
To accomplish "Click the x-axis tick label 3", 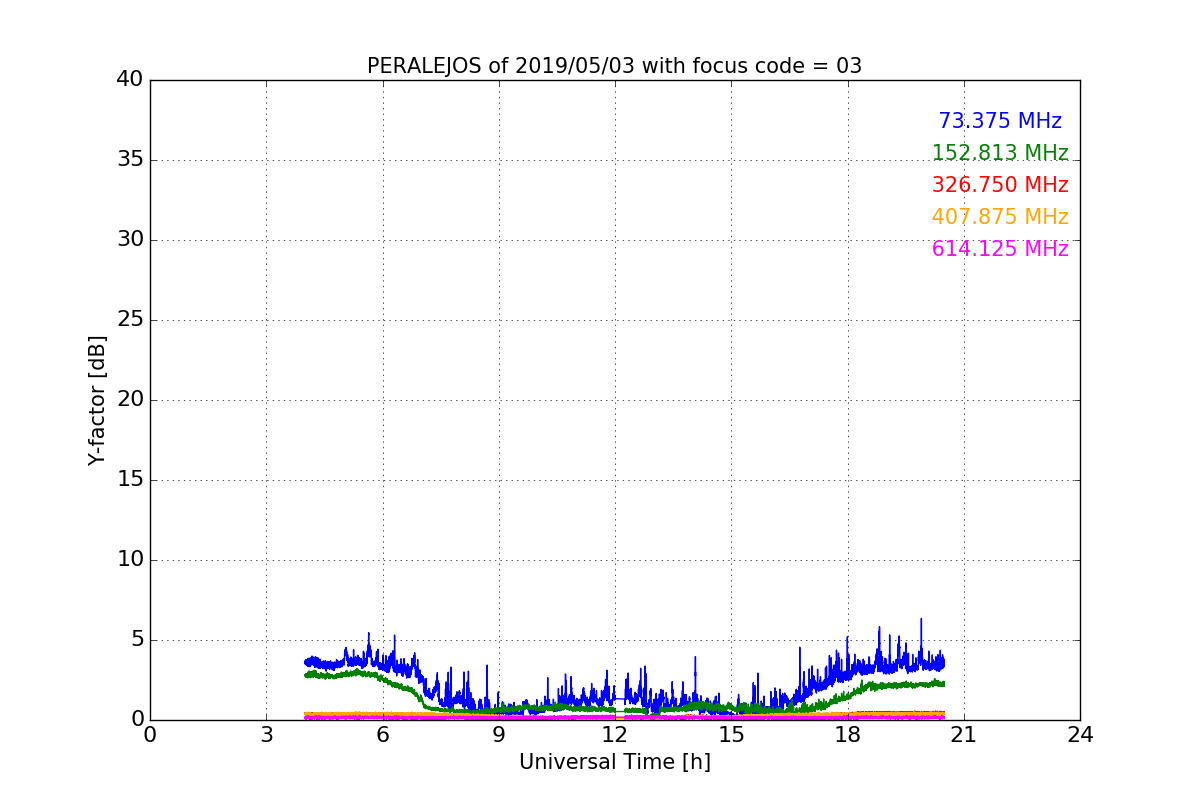I will (x=266, y=735).
